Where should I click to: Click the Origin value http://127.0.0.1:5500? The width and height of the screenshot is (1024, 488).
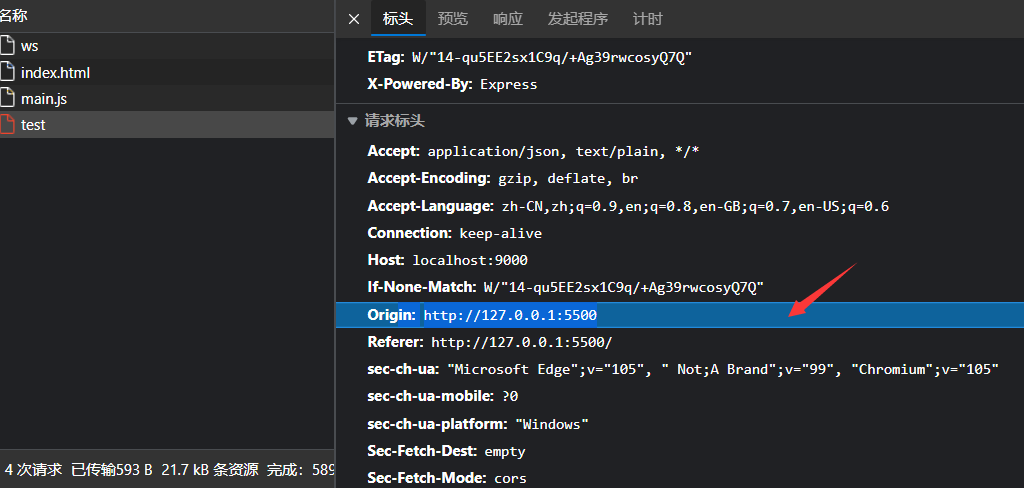click(510, 315)
